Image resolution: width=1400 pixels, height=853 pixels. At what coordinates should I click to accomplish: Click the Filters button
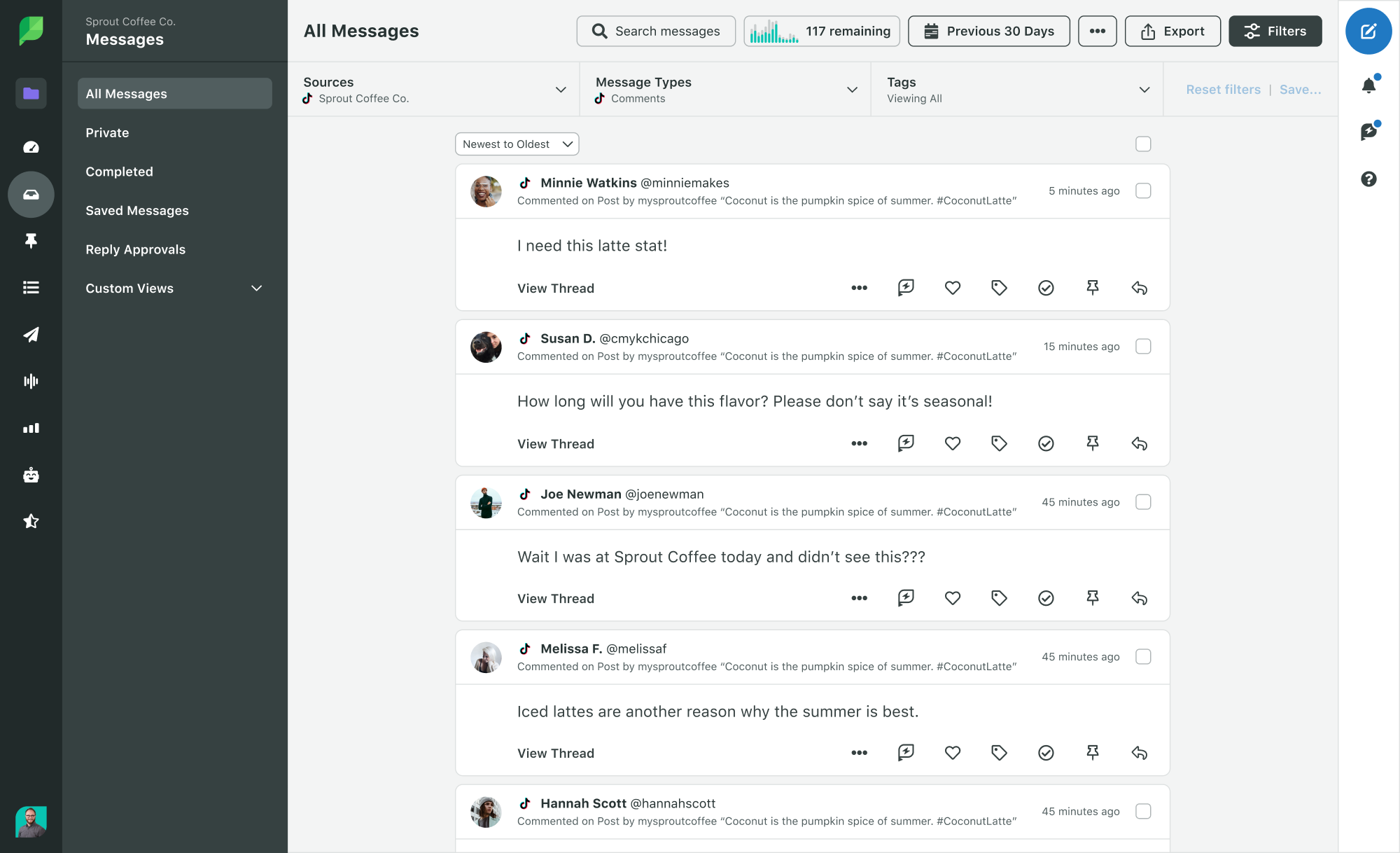pos(1275,31)
